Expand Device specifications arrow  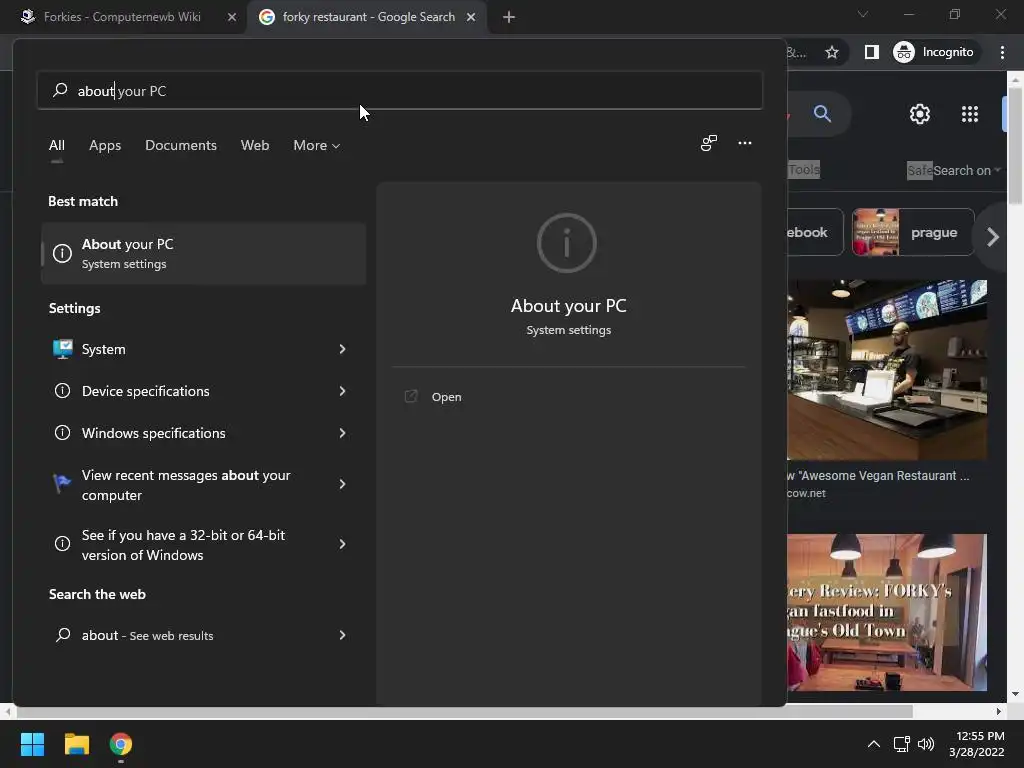coord(342,391)
